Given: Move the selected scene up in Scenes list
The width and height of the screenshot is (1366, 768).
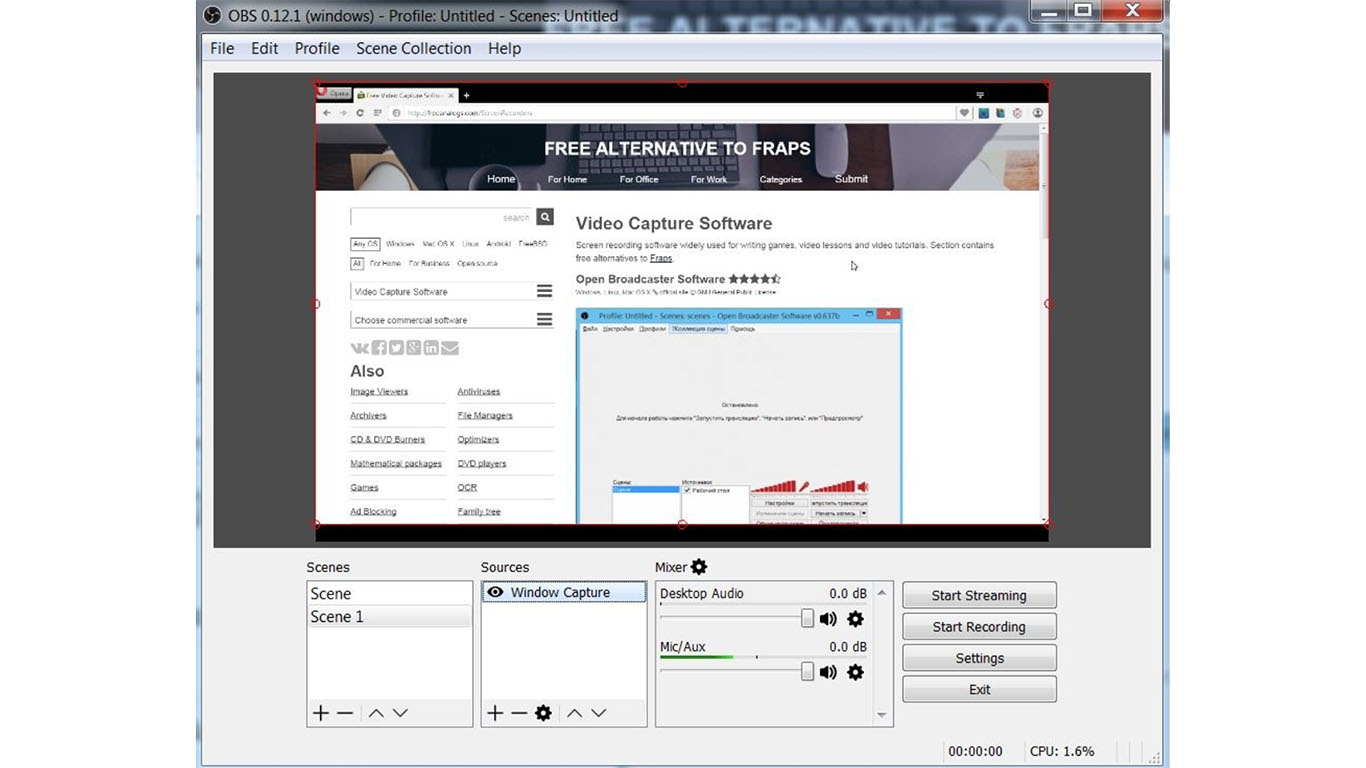Looking at the screenshot, I should pos(376,713).
